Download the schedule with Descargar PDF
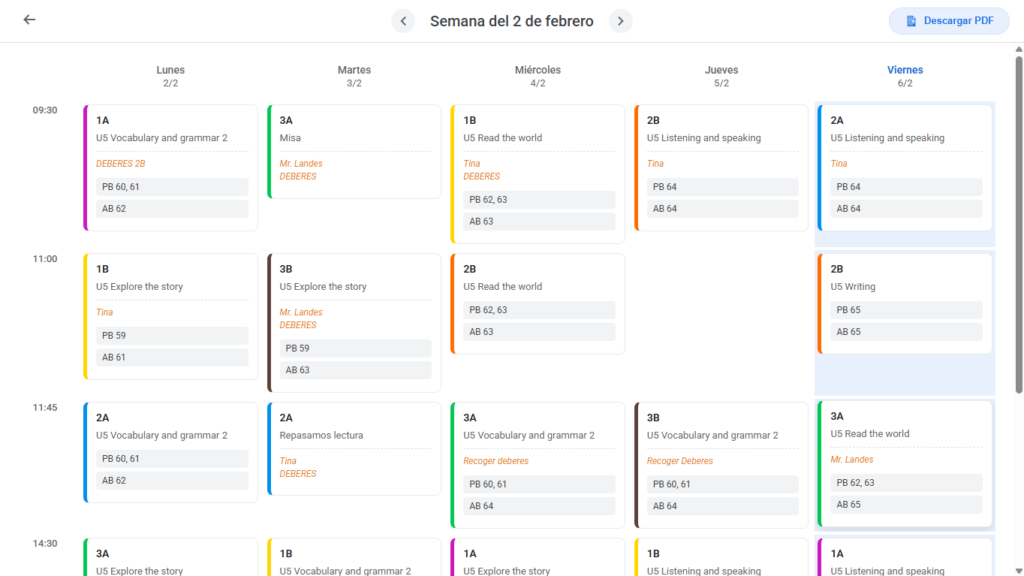Image resolution: width=1024 pixels, height=576 pixels. pos(949,21)
